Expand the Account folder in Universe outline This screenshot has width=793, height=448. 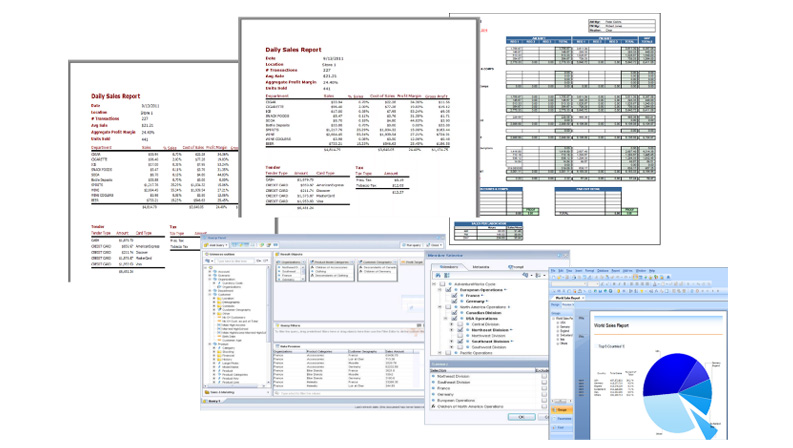point(209,272)
